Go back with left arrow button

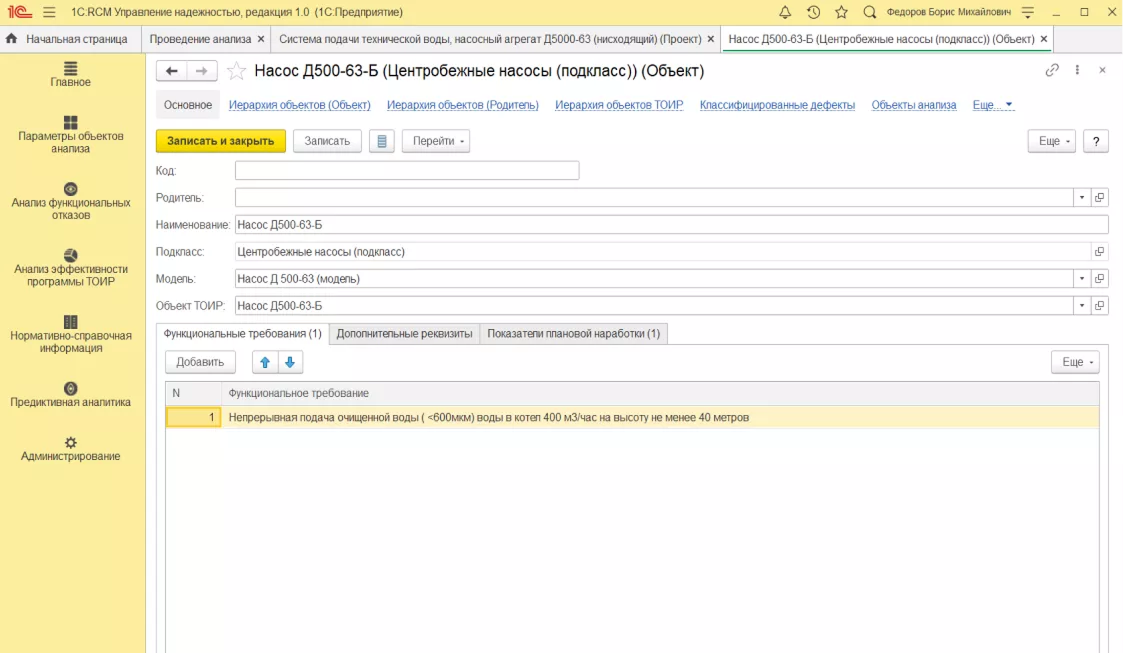171,71
